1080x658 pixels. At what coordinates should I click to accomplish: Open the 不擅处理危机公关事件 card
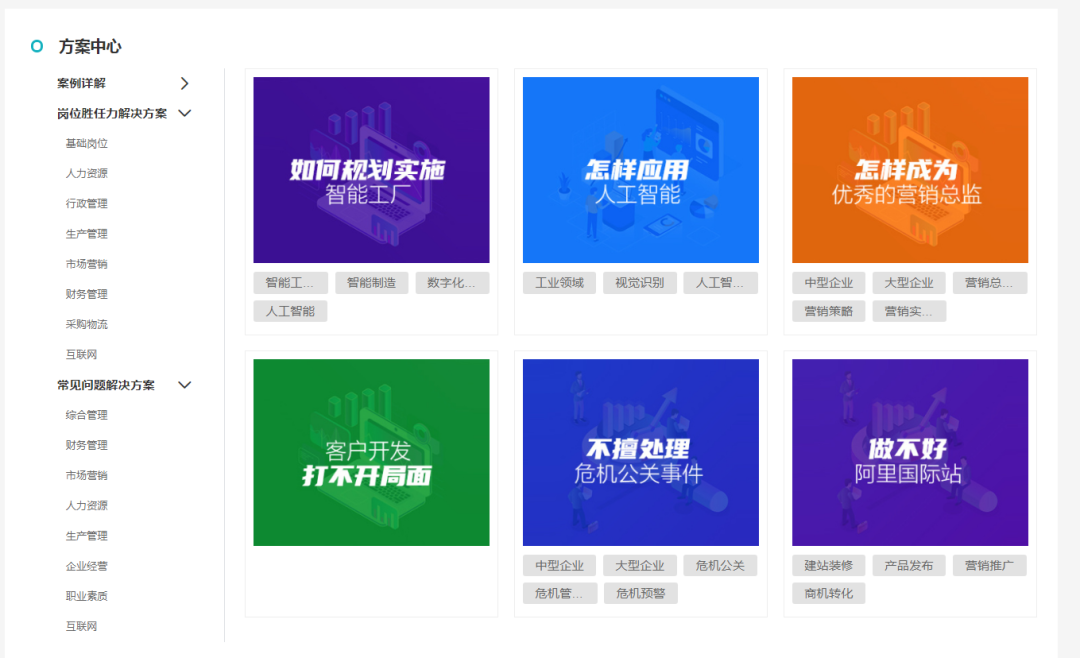[x=640, y=452]
